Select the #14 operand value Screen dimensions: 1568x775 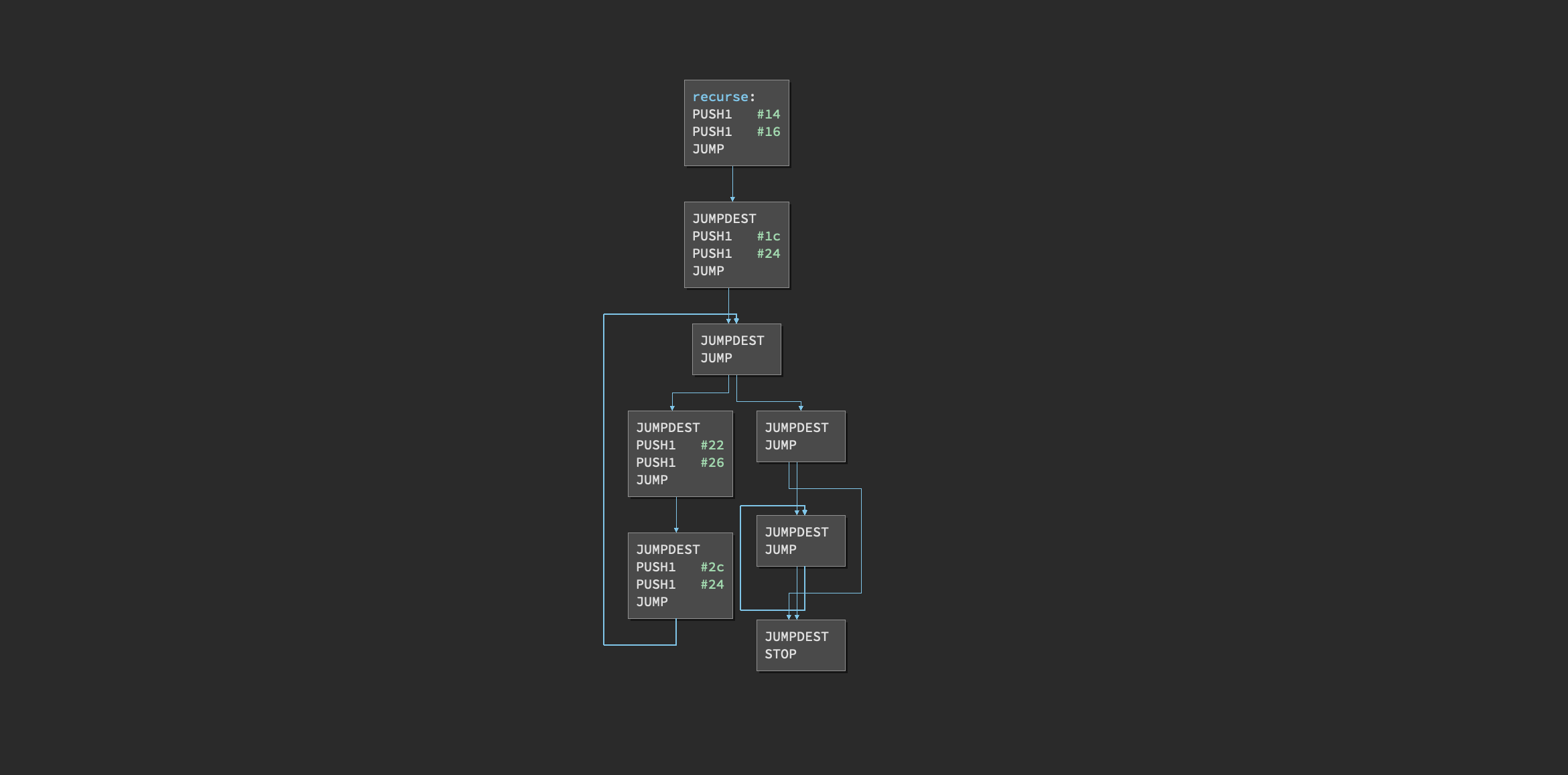768,115
